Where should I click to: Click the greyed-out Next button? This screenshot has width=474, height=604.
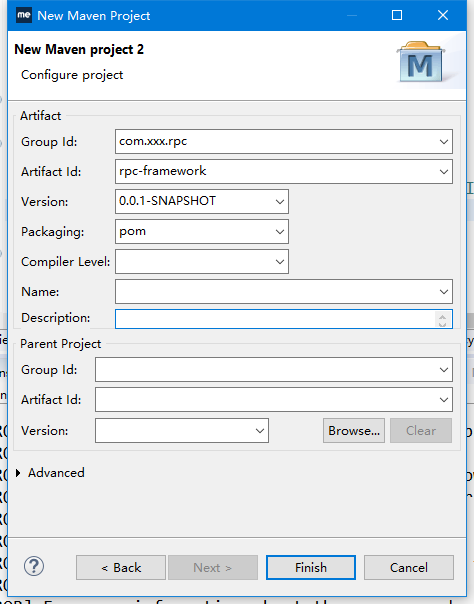click(213, 567)
